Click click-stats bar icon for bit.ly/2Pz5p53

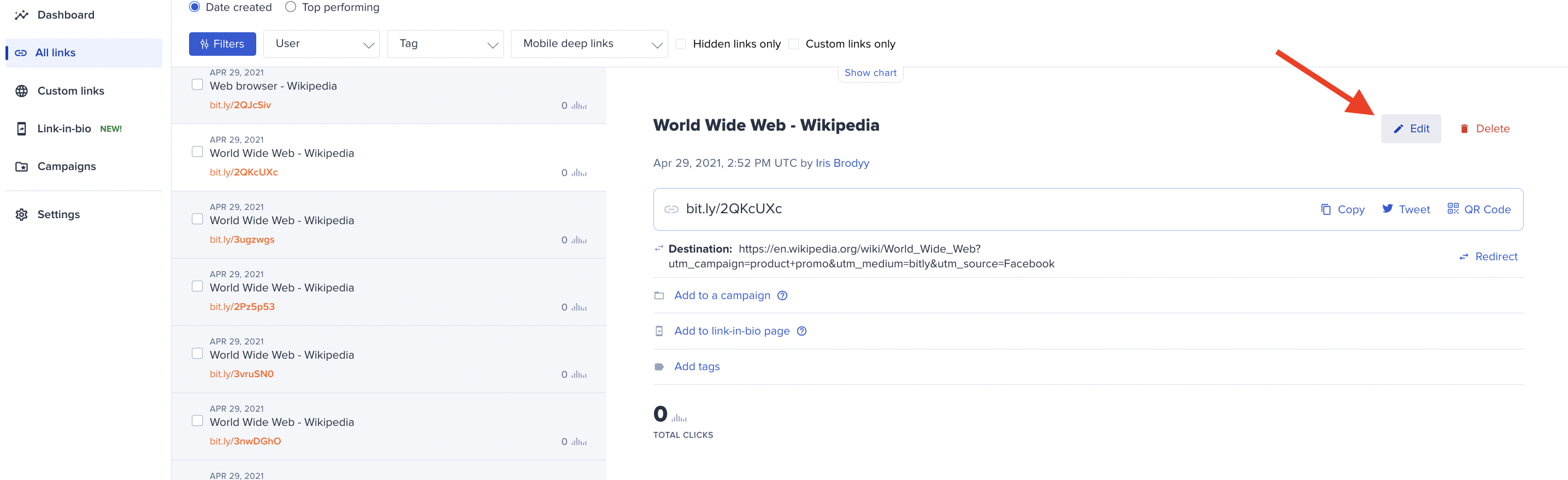579,308
